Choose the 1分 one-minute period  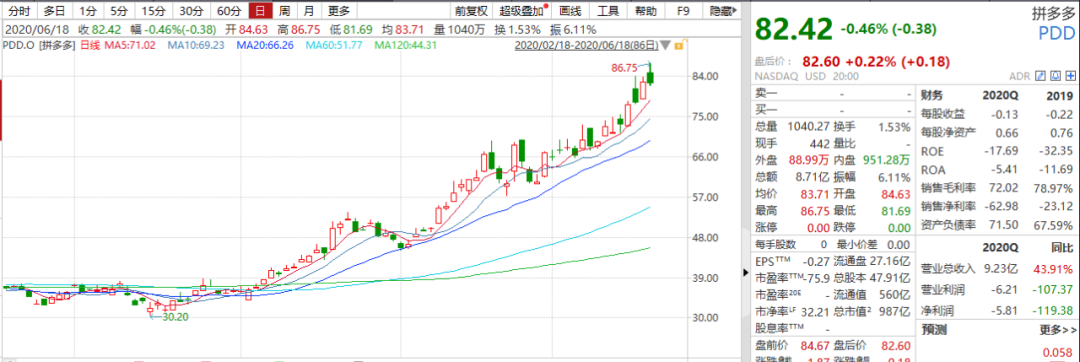coord(87,11)
